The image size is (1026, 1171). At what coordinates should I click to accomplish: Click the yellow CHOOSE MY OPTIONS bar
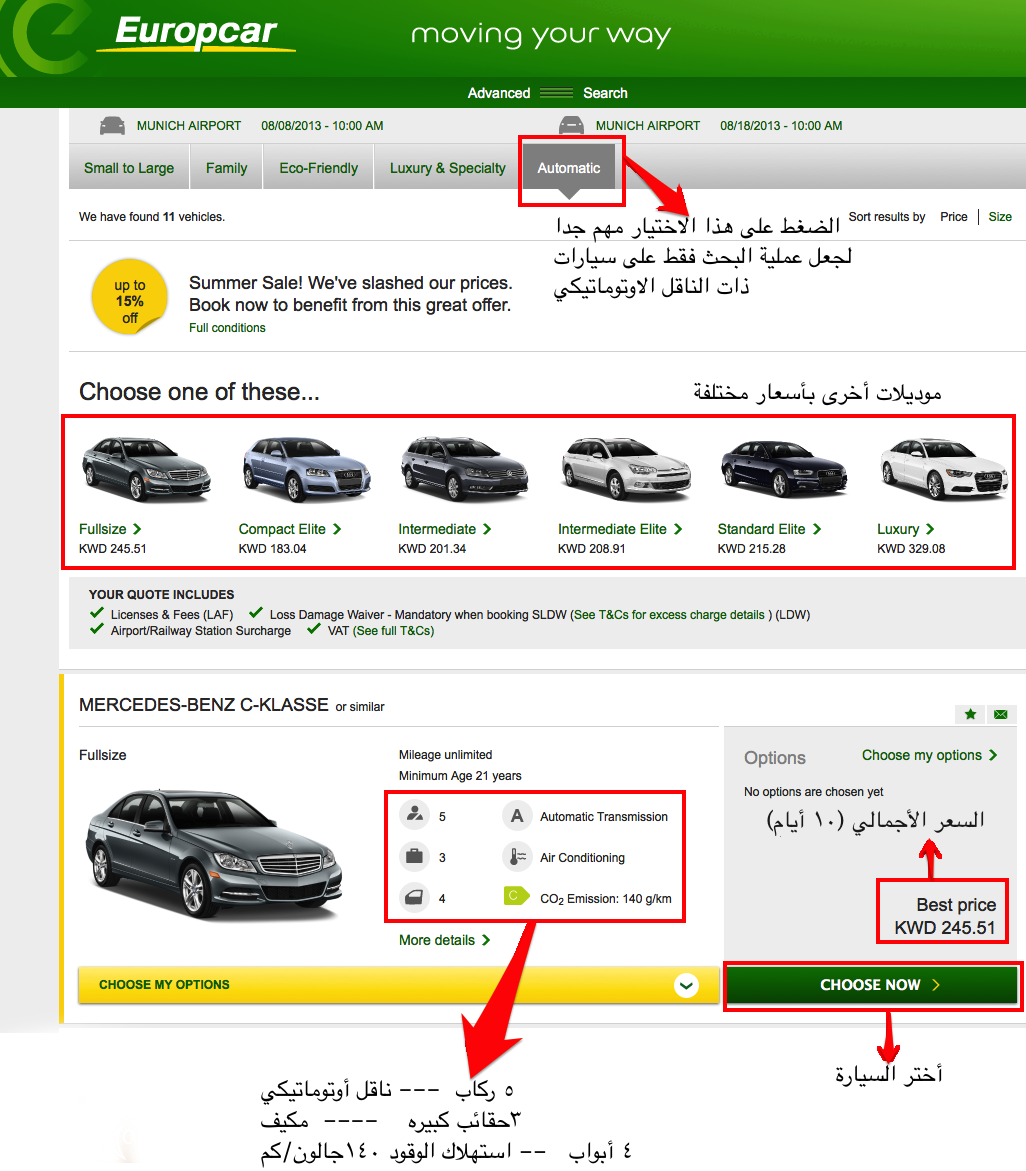click(x=399, y=985)
